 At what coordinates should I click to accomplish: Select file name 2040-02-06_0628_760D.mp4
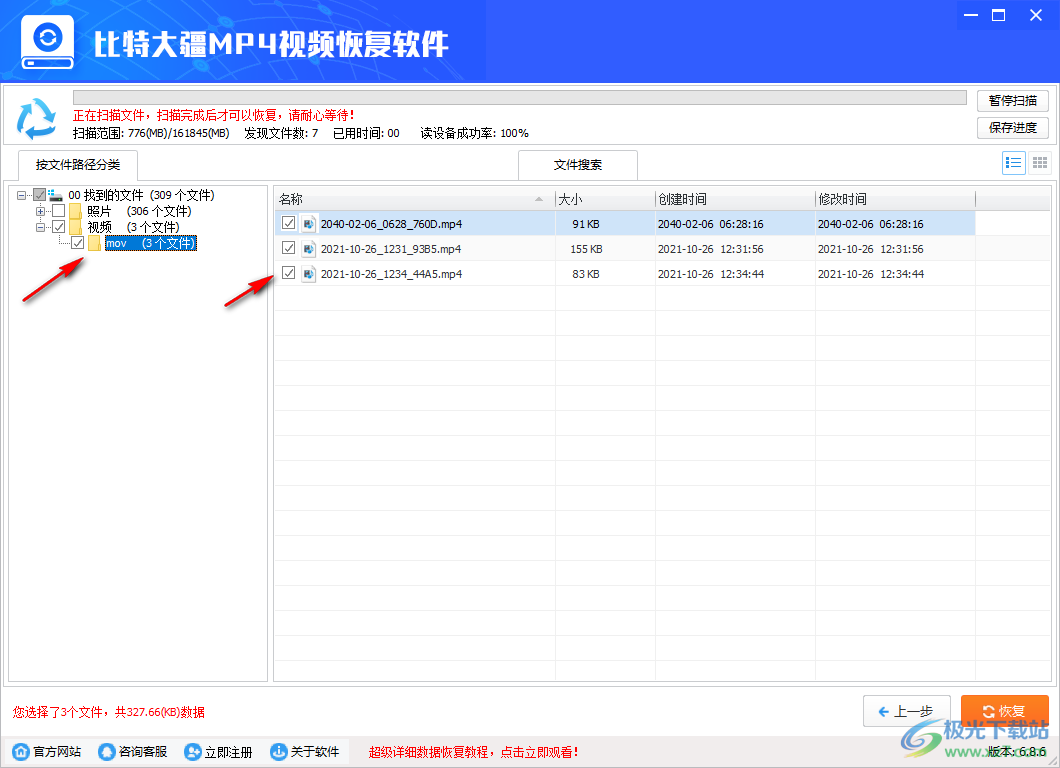tap(391, 224)
